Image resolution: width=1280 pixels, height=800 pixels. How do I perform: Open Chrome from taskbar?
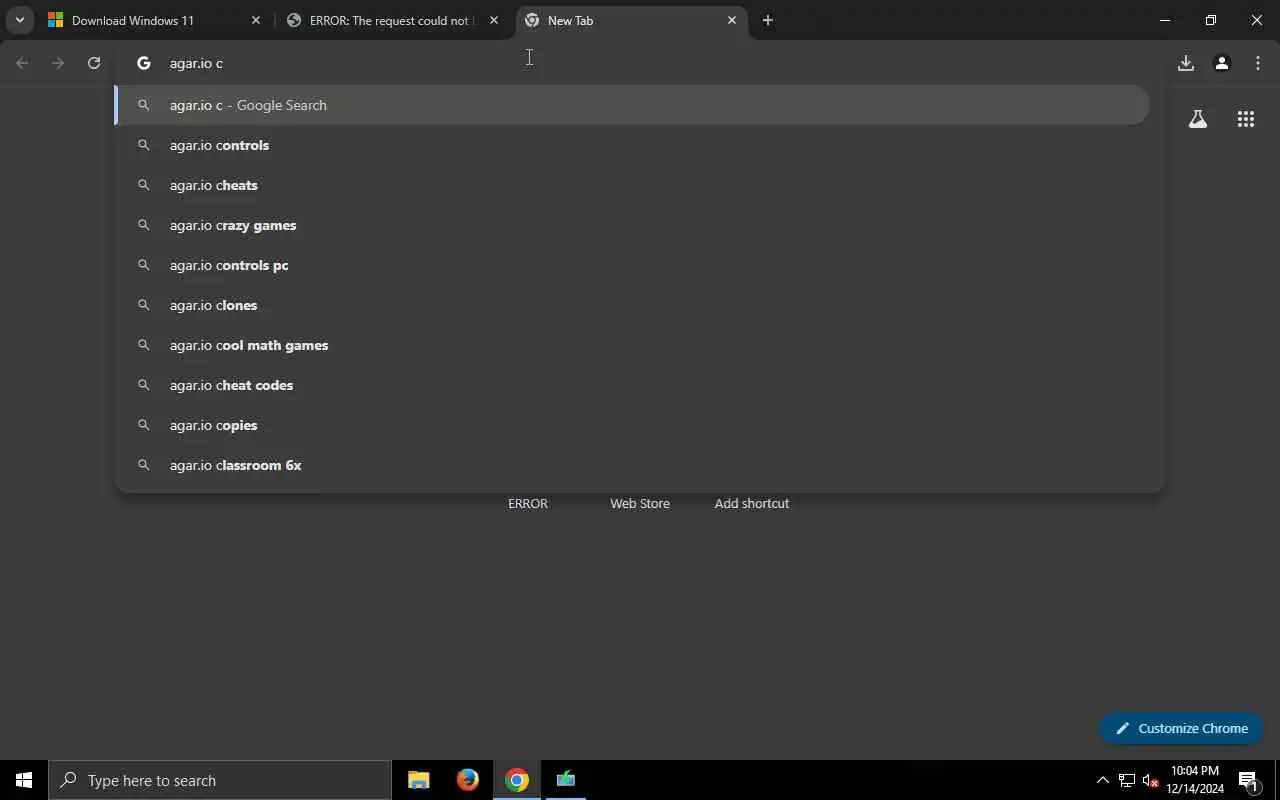[x=517, y=780]
